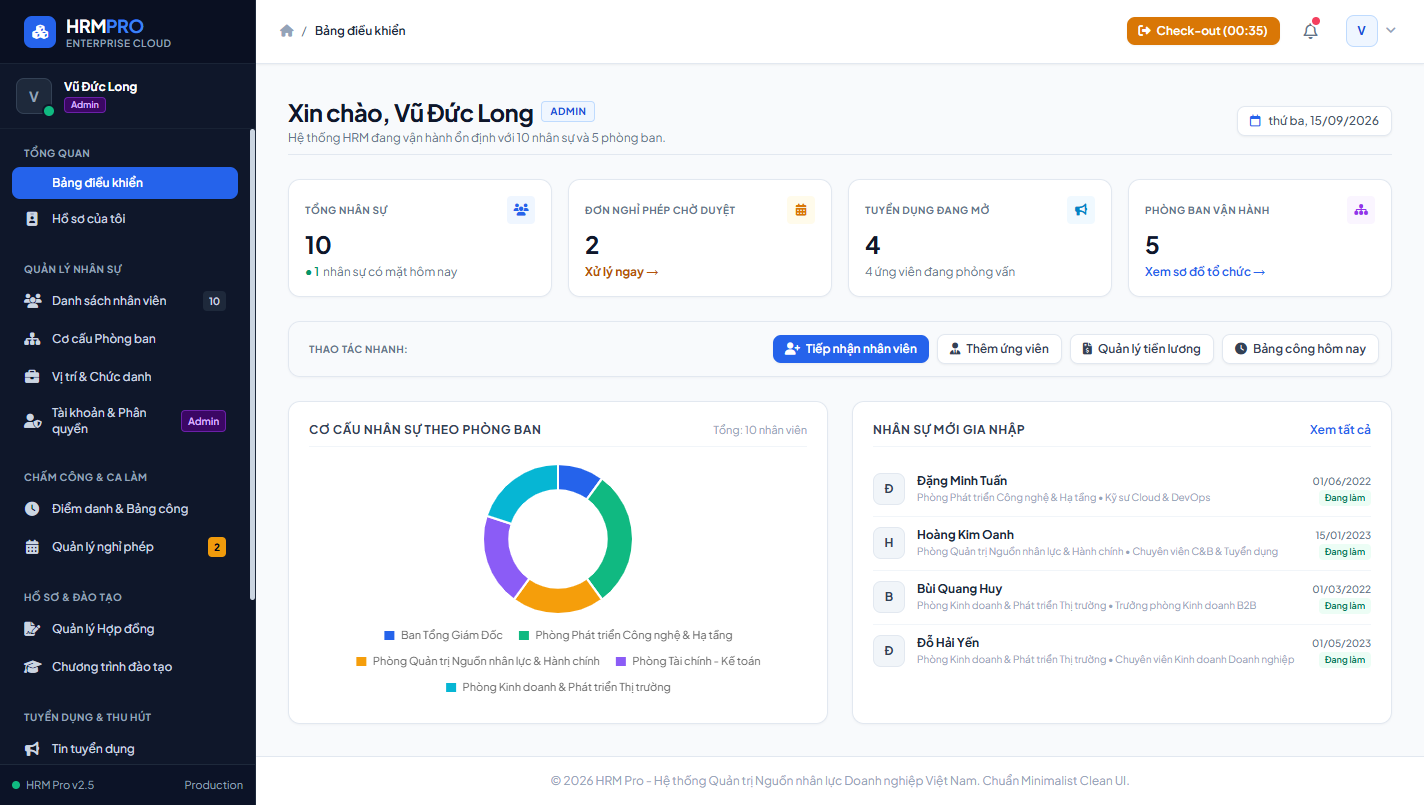Viewport: 1424px width, 805px height.
Task: Click the Check-out (00:35) button
Action: [1203, 31]
